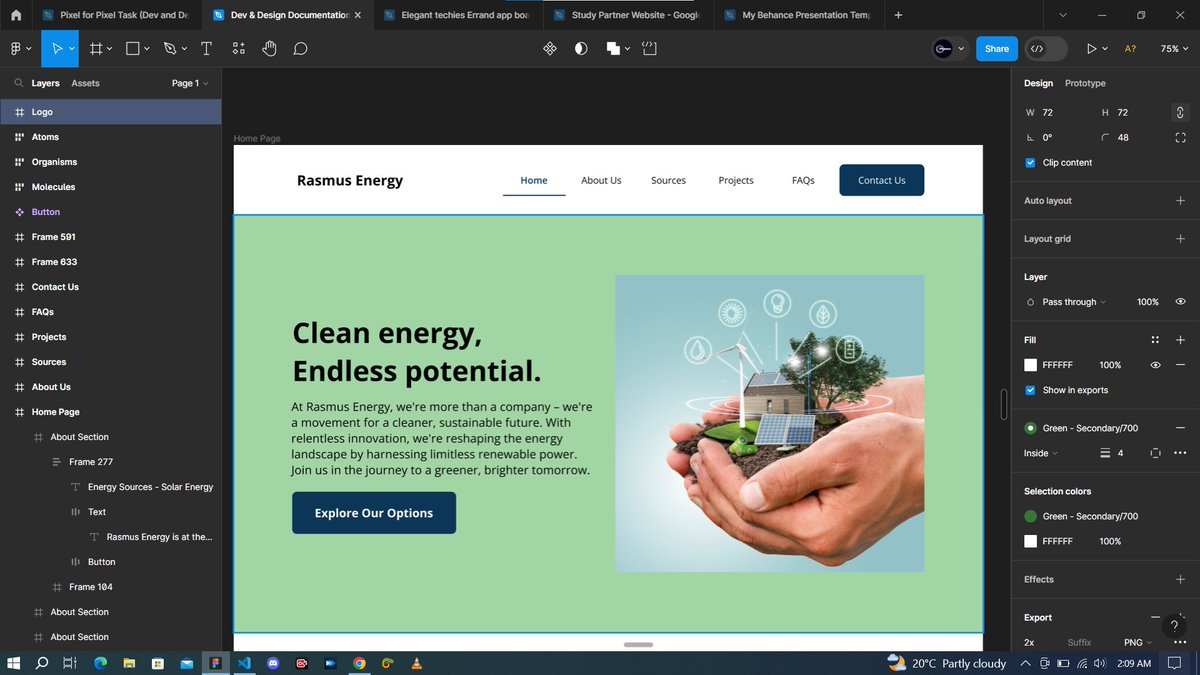This screenshot has width=1200, height=675.
Task: Select the Logo layer
Action: pyautogui.click(x=110, y=112)
